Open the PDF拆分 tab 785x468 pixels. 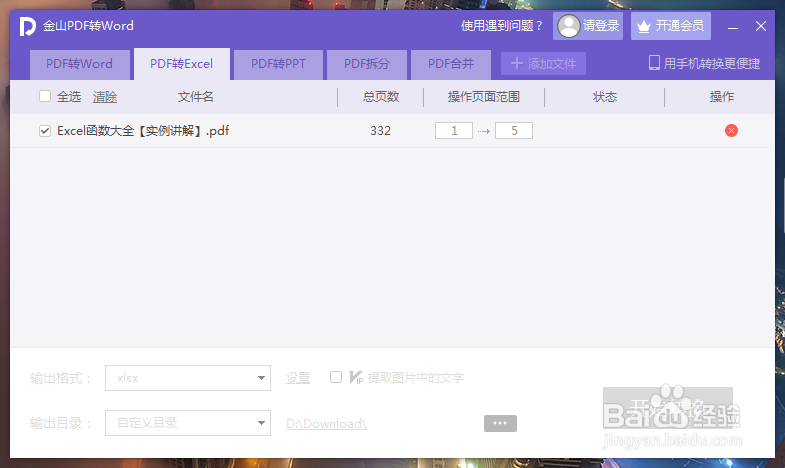click(x=366, y=65)
